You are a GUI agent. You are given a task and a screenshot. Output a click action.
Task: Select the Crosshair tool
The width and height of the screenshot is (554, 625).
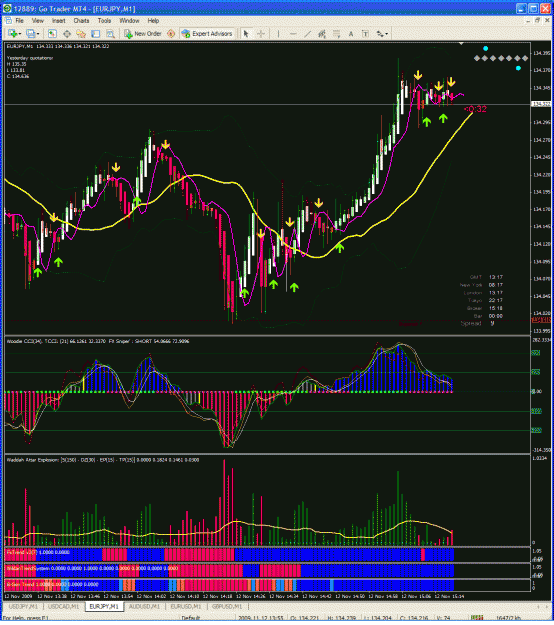(261, 34)
